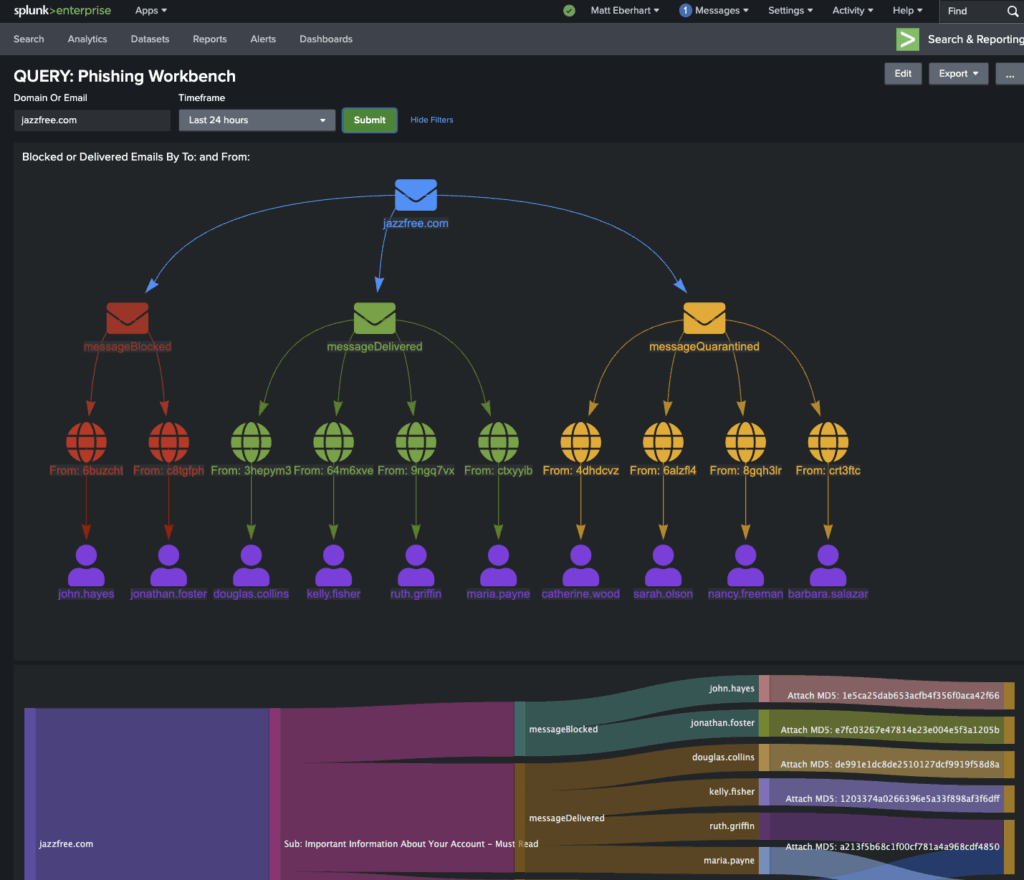Click the purple user icon for john.hayes
The image size is (1024, 880).
pos(85,565)
